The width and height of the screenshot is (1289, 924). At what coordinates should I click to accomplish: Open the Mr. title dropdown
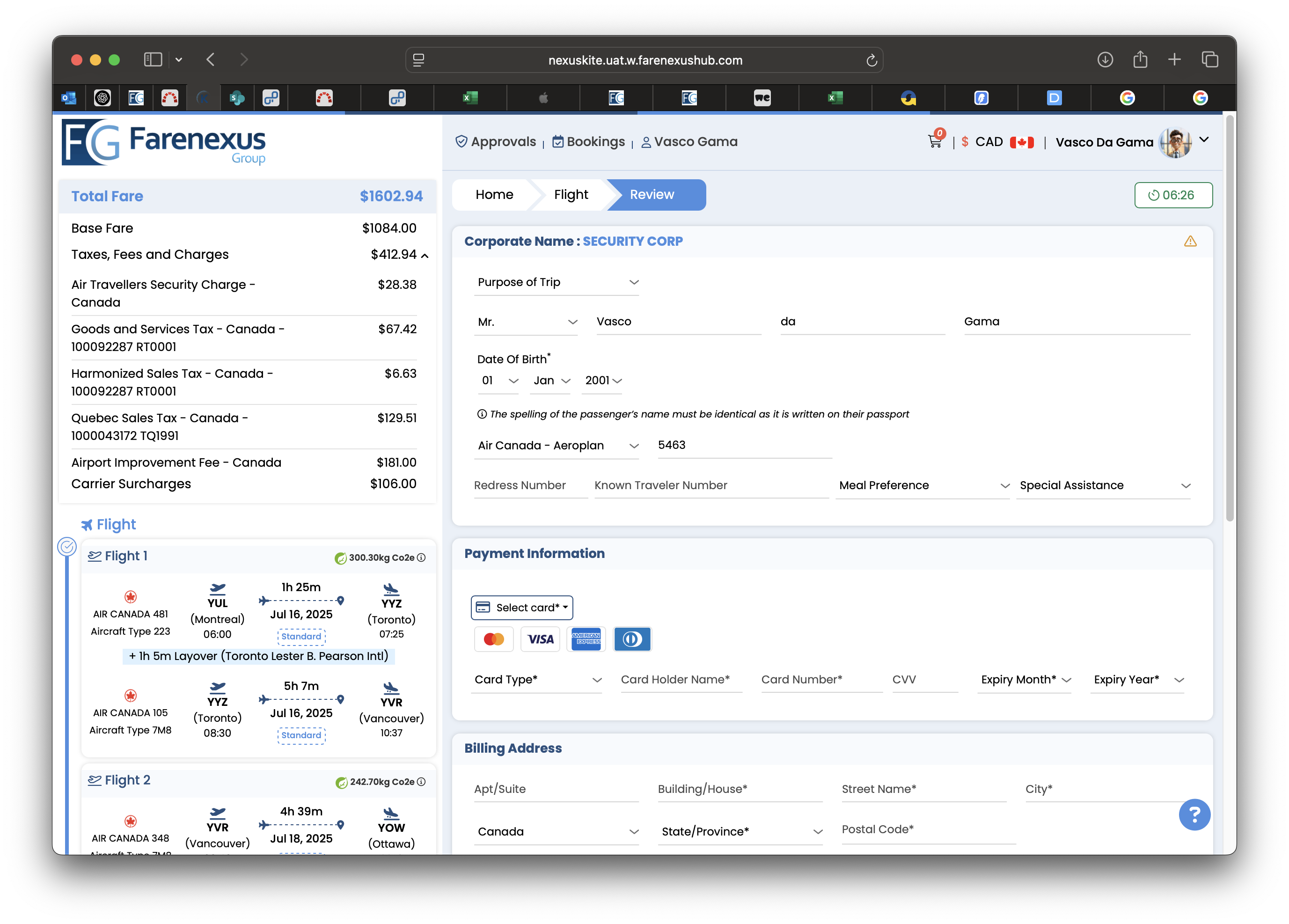pyautogui.click(x=526, y=322)
